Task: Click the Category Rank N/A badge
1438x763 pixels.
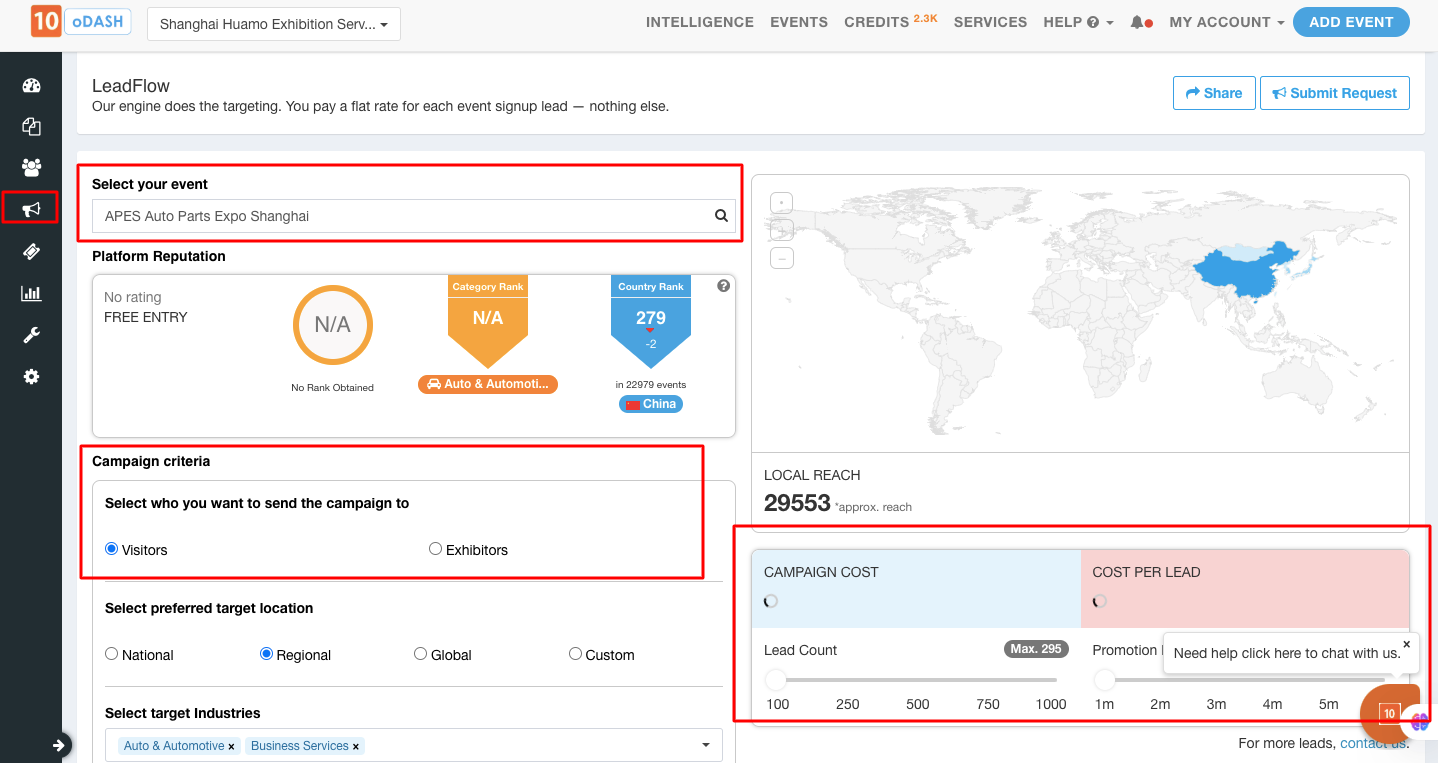Action: coord(488,321)
